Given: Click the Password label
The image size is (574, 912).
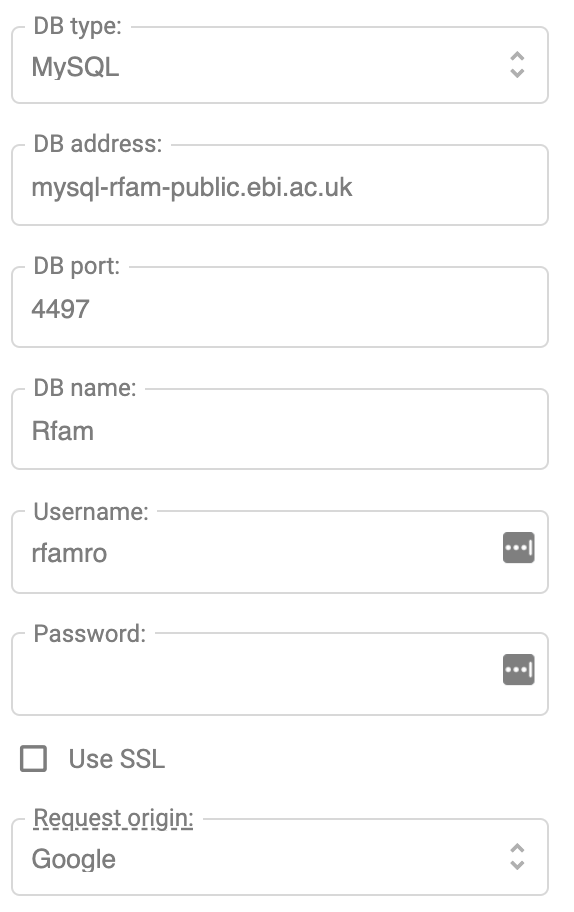Looking at the screenshot, I should [90, 634].
